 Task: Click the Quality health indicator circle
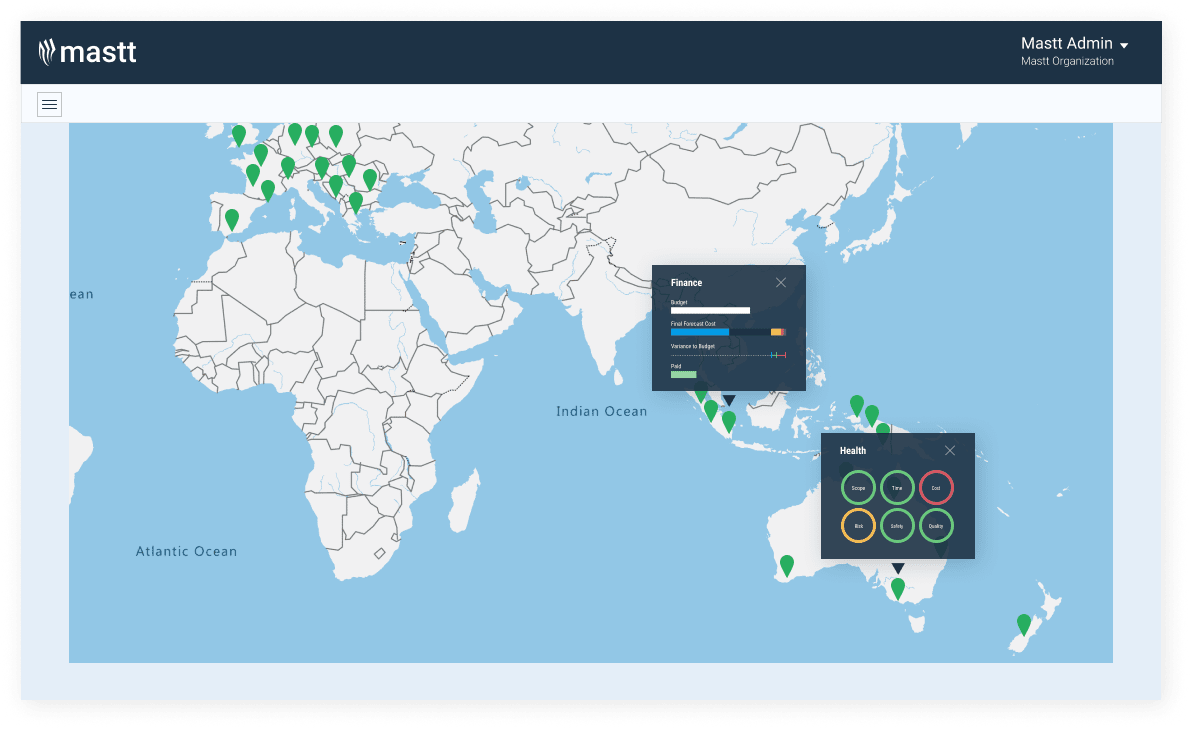pos(936,526)
